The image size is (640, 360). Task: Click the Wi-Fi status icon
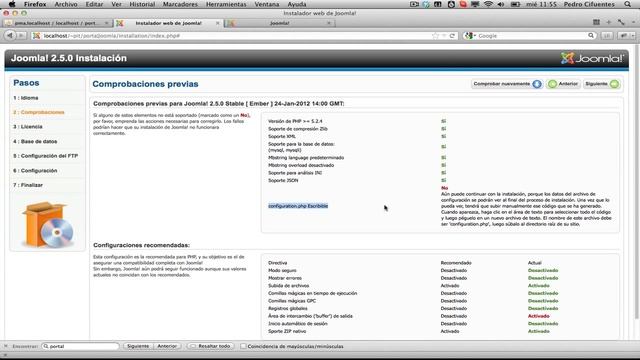488,4
